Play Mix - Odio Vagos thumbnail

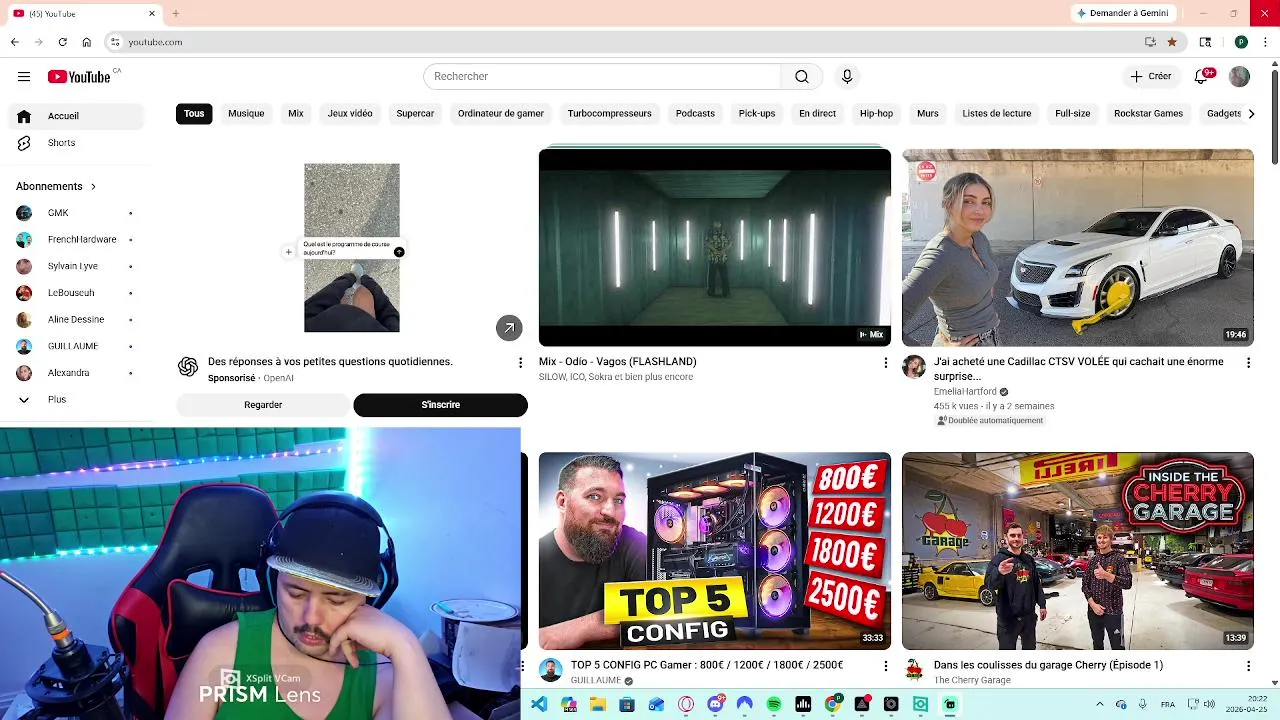pos(714,247)
